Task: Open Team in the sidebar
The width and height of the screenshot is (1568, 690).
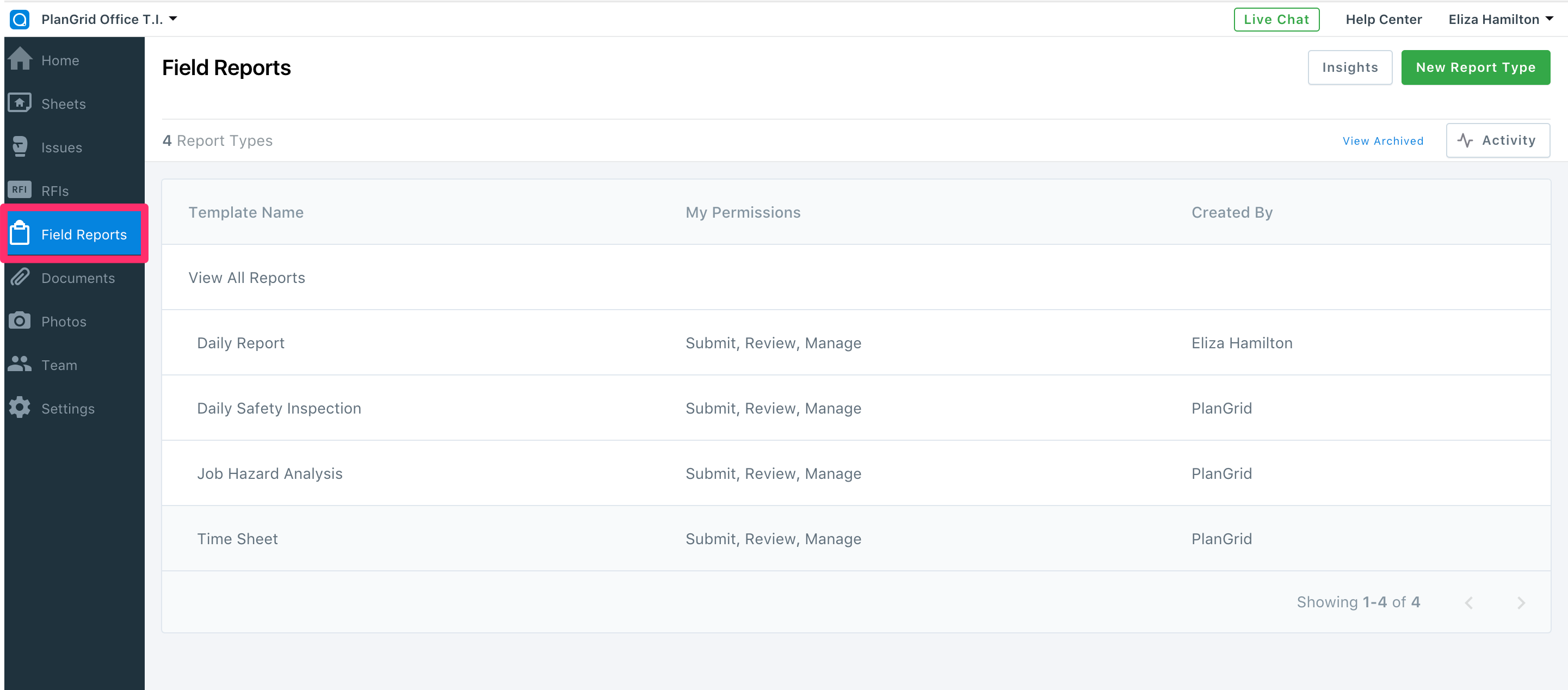Action: pyautogui.click(x=74, y=365)
